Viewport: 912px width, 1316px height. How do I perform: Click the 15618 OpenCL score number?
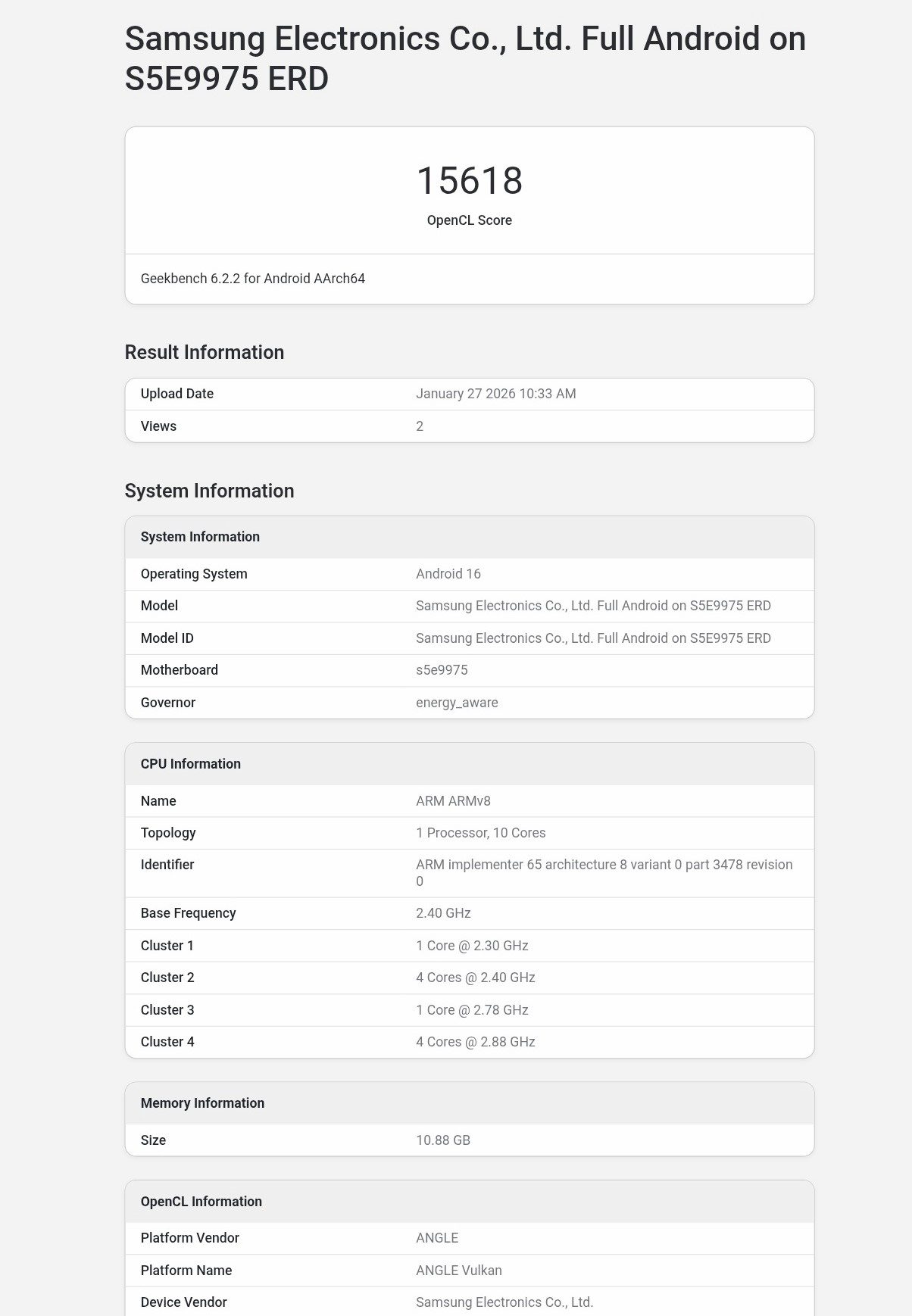[x=470, y=181]
